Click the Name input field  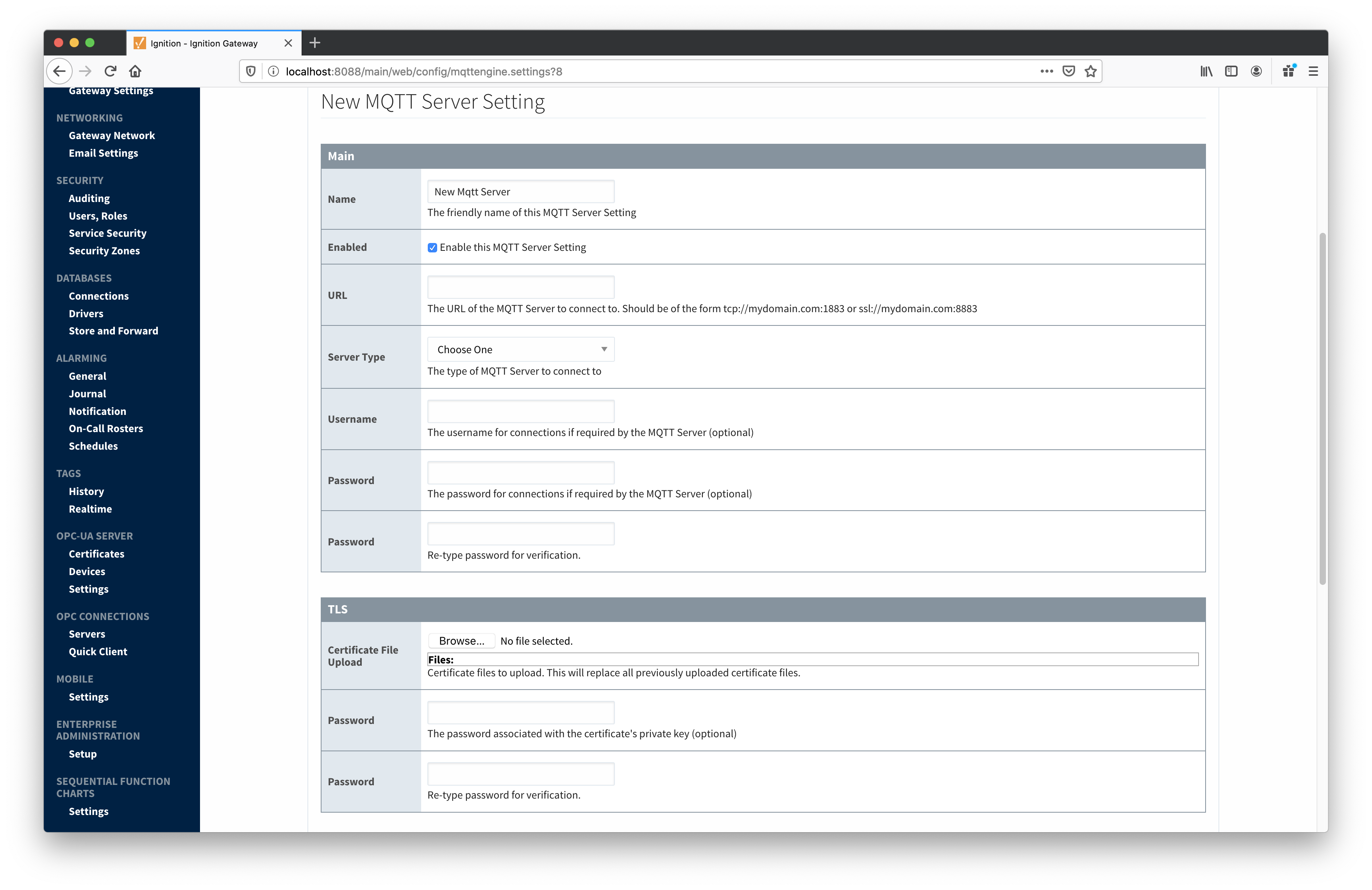521,192
